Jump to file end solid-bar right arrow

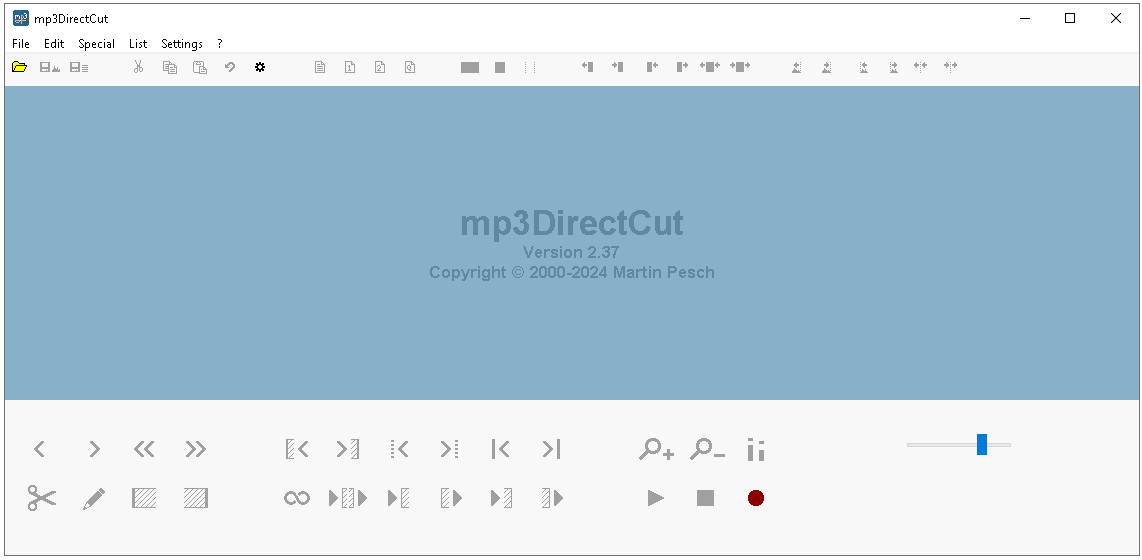551,449
